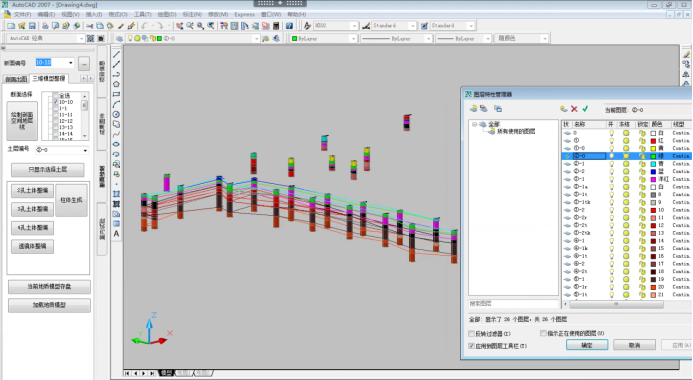Uncheck 应用到图层工具栏 checkbox
The height and width of the screenshot is (380, 693).
pos(471,346)
